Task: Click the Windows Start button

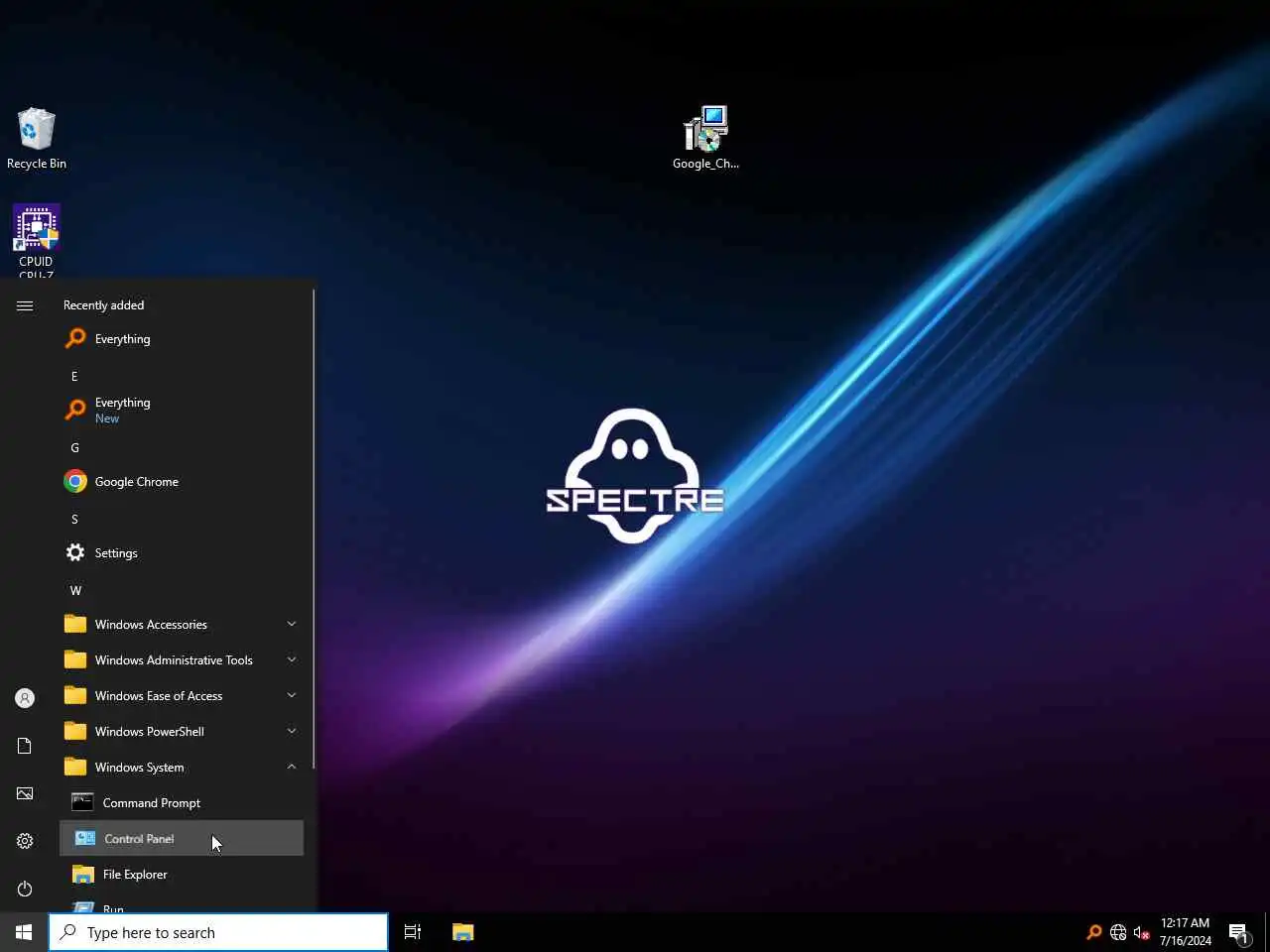Action: tap(24, 932)
